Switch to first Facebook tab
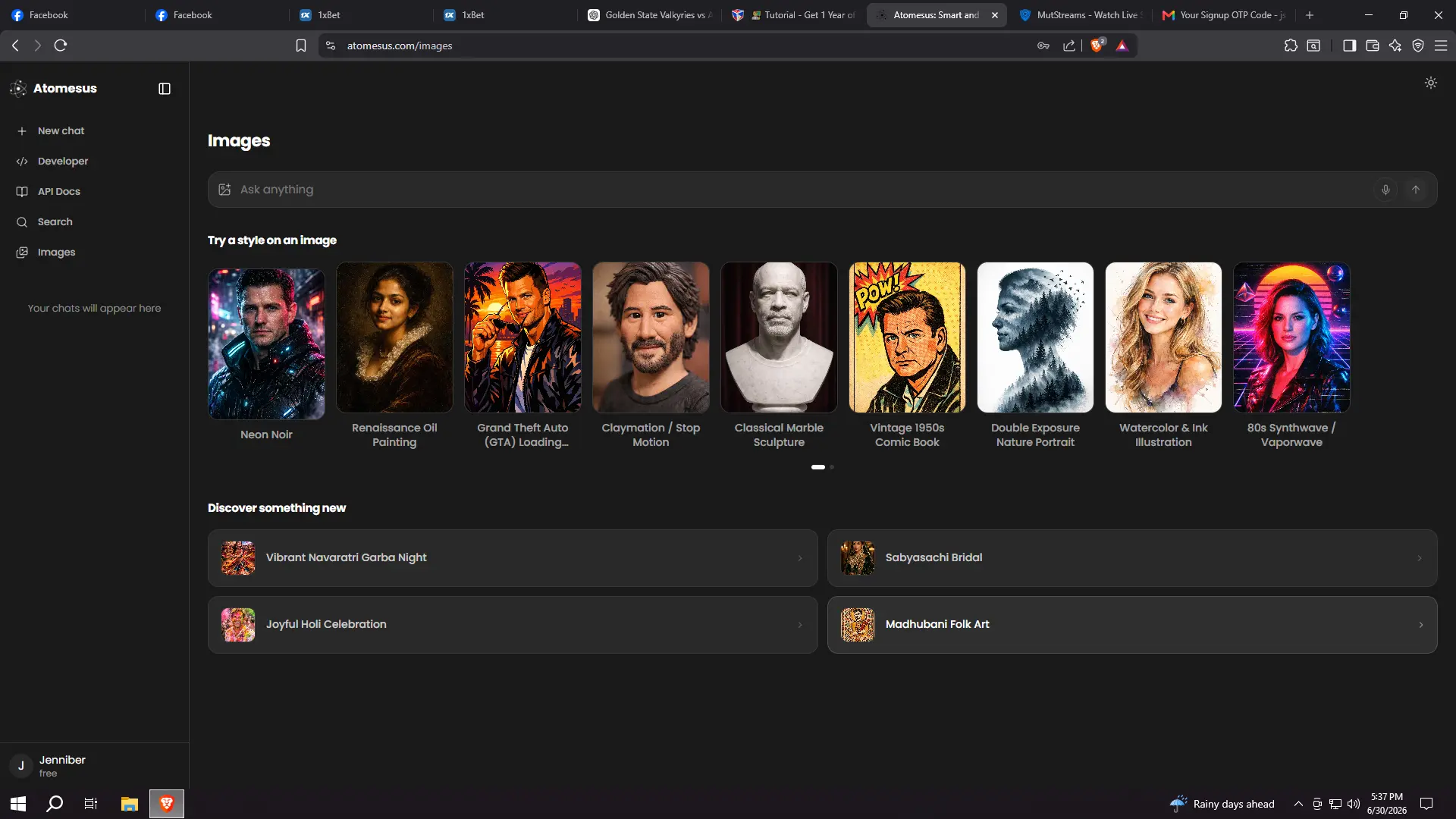This screenshot has width=1456, height=819. coord(72,15)
